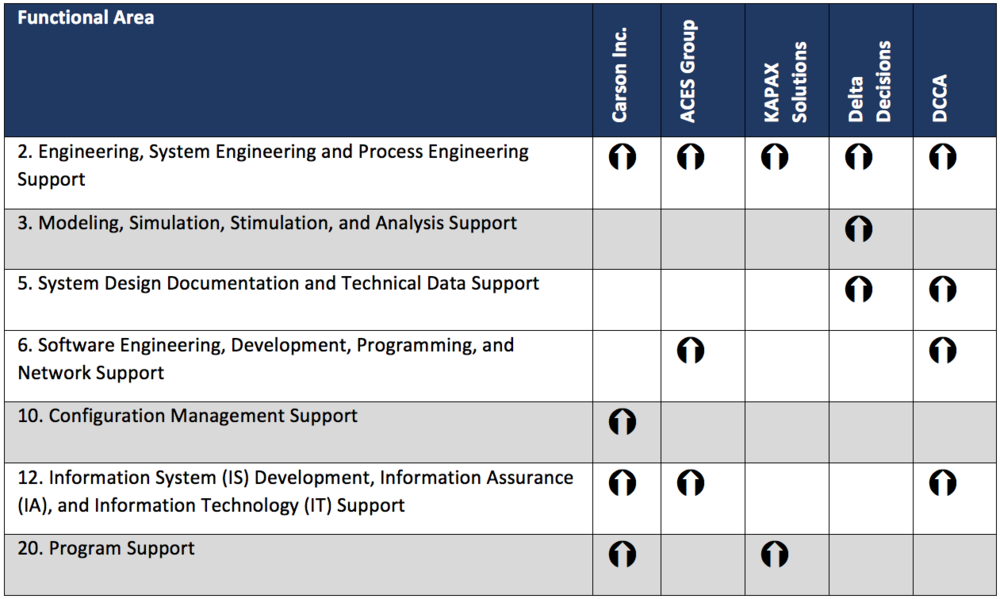Click ACES Group arrow in Information System row
The width and height of the screenshot is (1000, 599).
(x=690, y=483)
